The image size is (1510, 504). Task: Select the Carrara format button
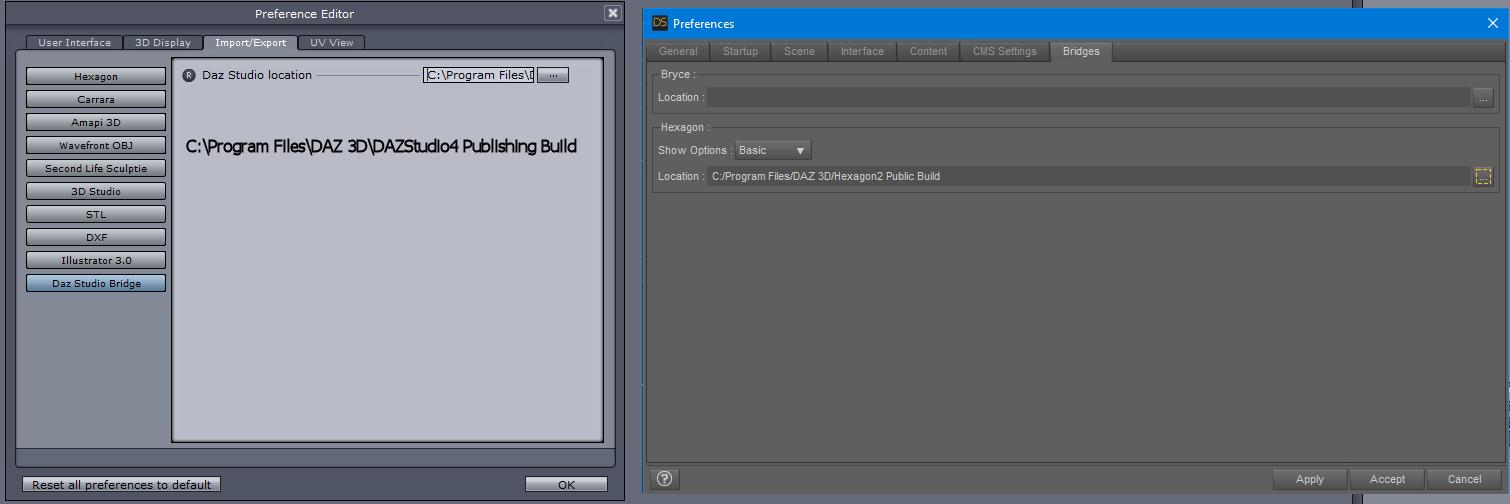[x=96, y=99]
